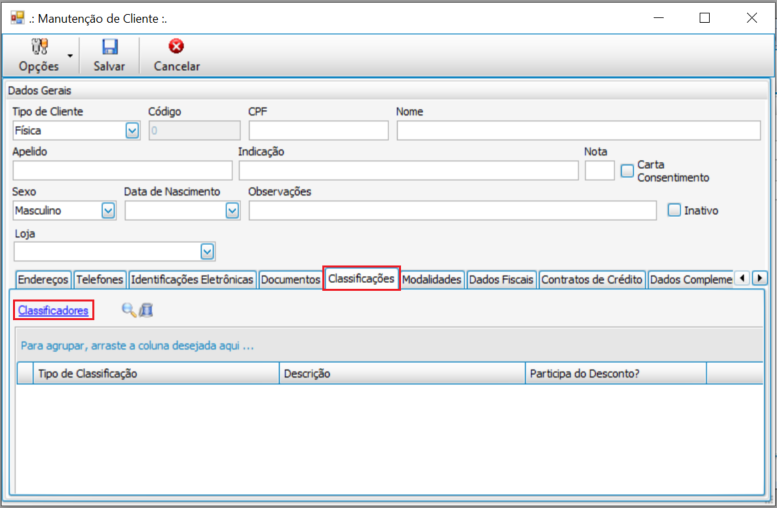Viewport: 777px width, 508px height.
Task: Click the grid row selector header cell
Action: tap(25, 374)
